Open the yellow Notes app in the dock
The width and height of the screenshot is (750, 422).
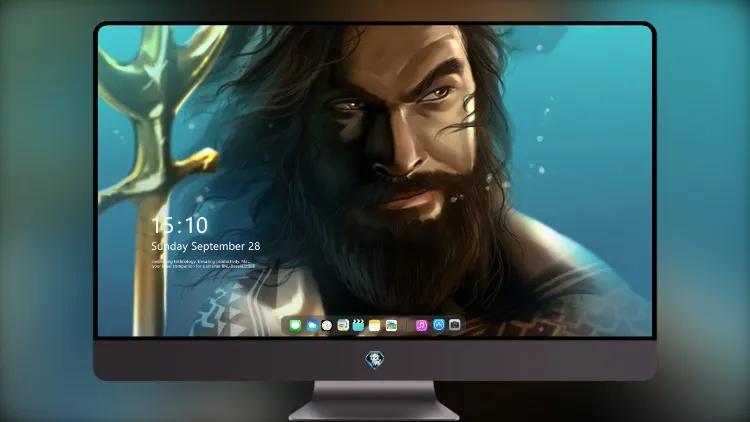(375, 325)
